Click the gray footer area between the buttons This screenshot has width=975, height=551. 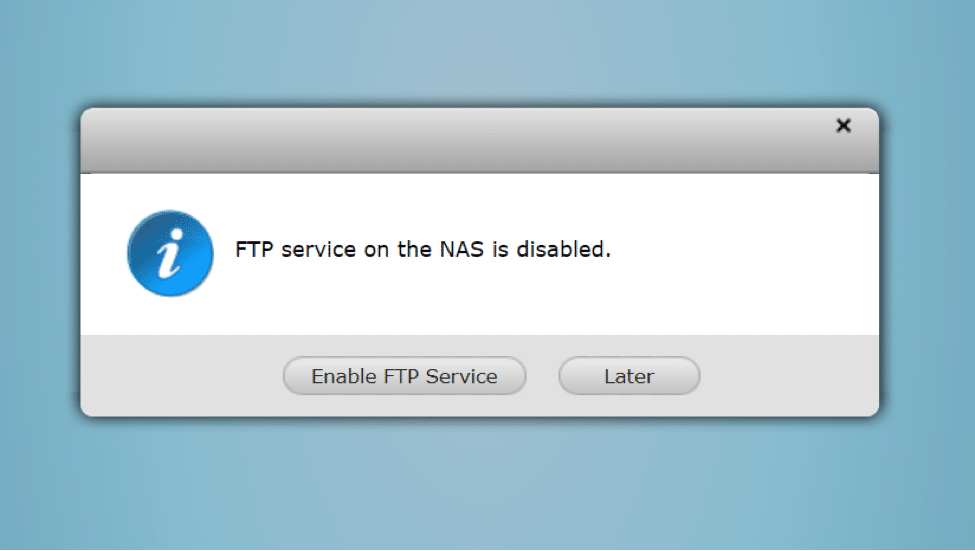(x=542, y=376)
